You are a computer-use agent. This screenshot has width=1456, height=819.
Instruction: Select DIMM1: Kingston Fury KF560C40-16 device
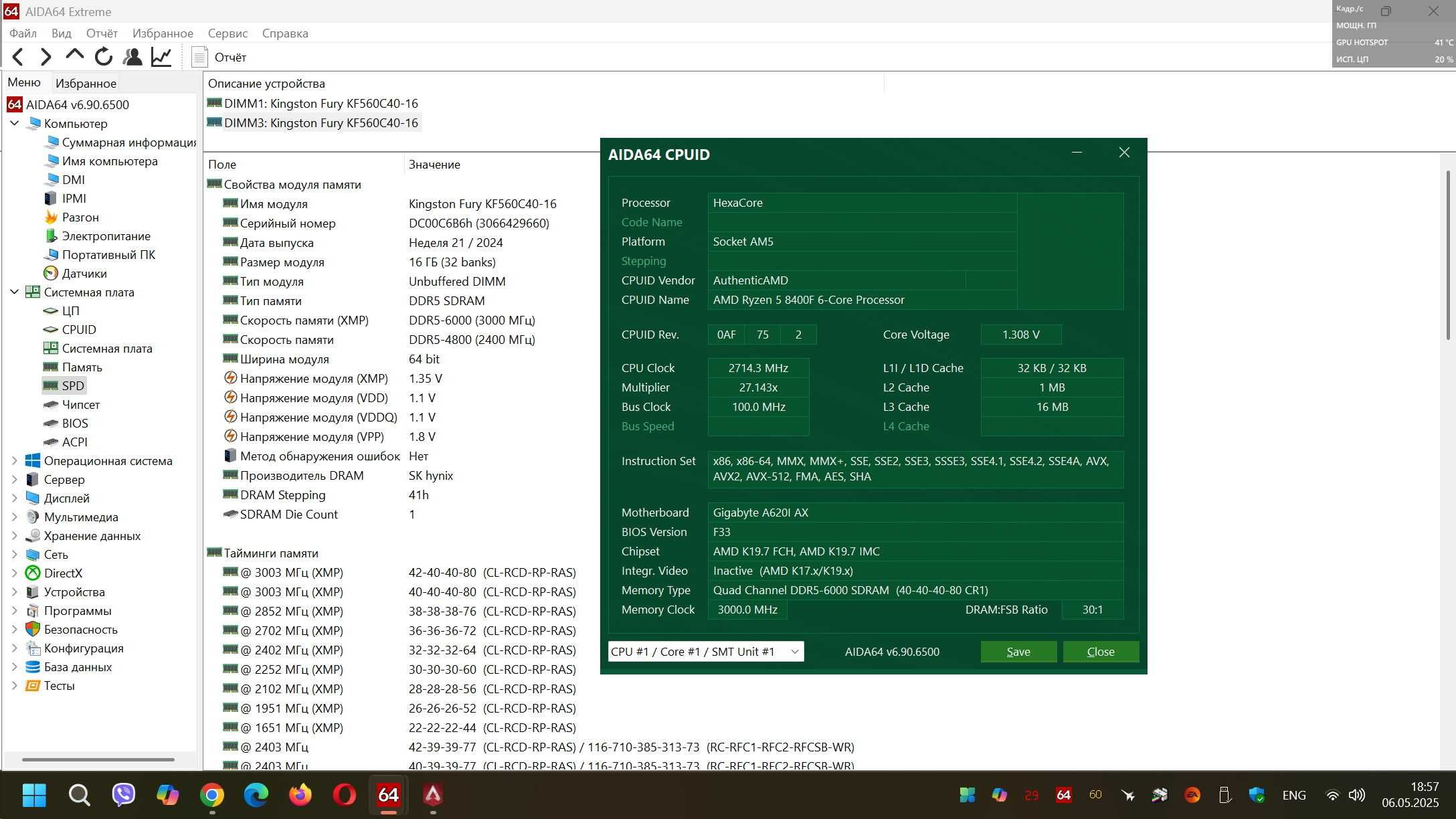click(312, 103)
